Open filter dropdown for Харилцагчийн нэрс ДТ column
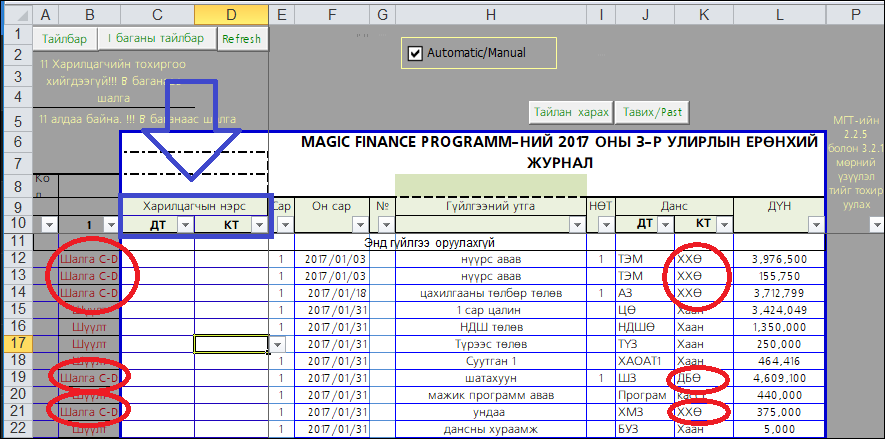Image resolution: width=885 pixels, height=439 pixels. point(184,226)
